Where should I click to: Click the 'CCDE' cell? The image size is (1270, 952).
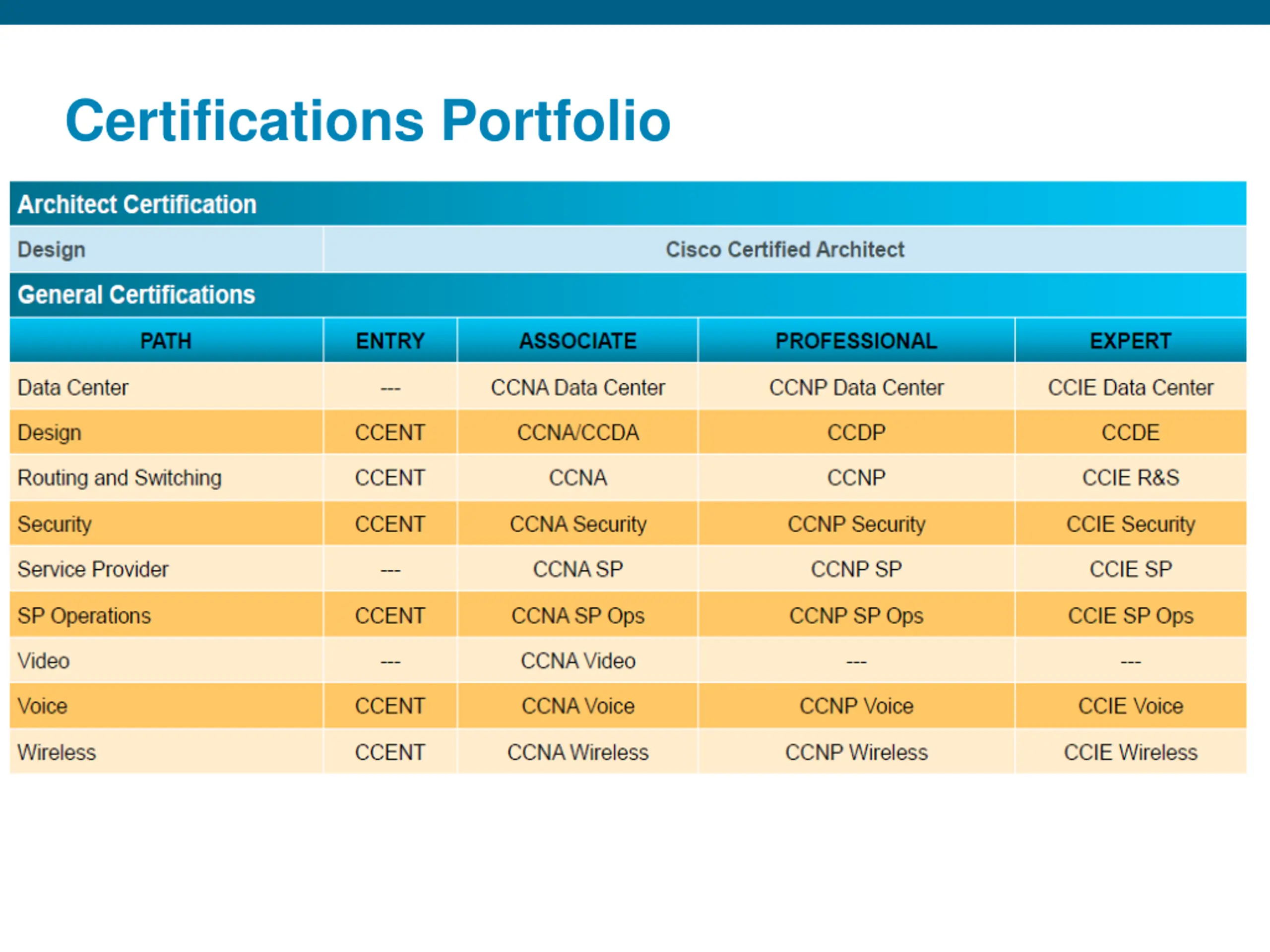[x=1131, y=432]
